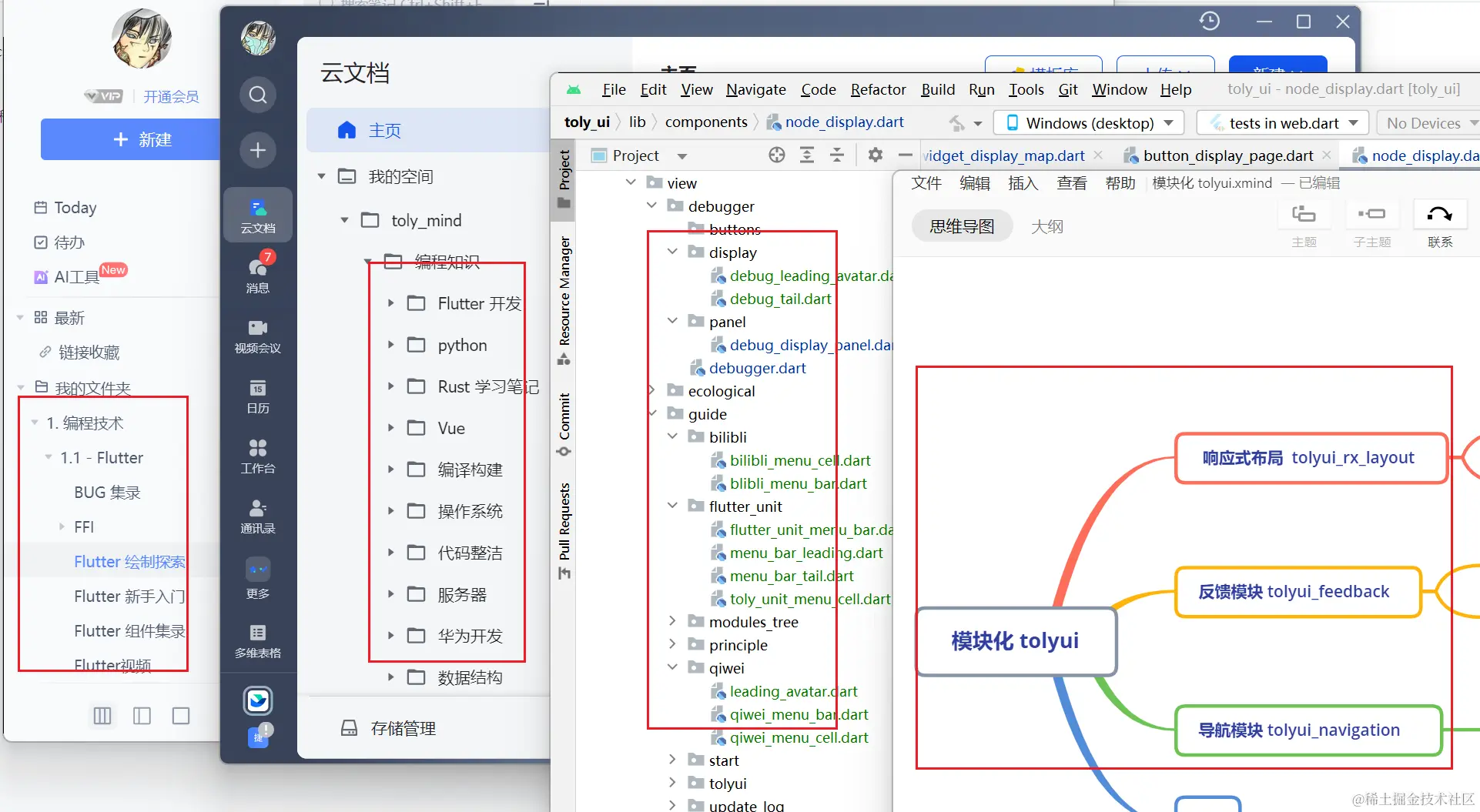Switch XMind to 思维导图 view
Image resolution: width=1480 pixels, height=812 pixels.
point(962,226)
